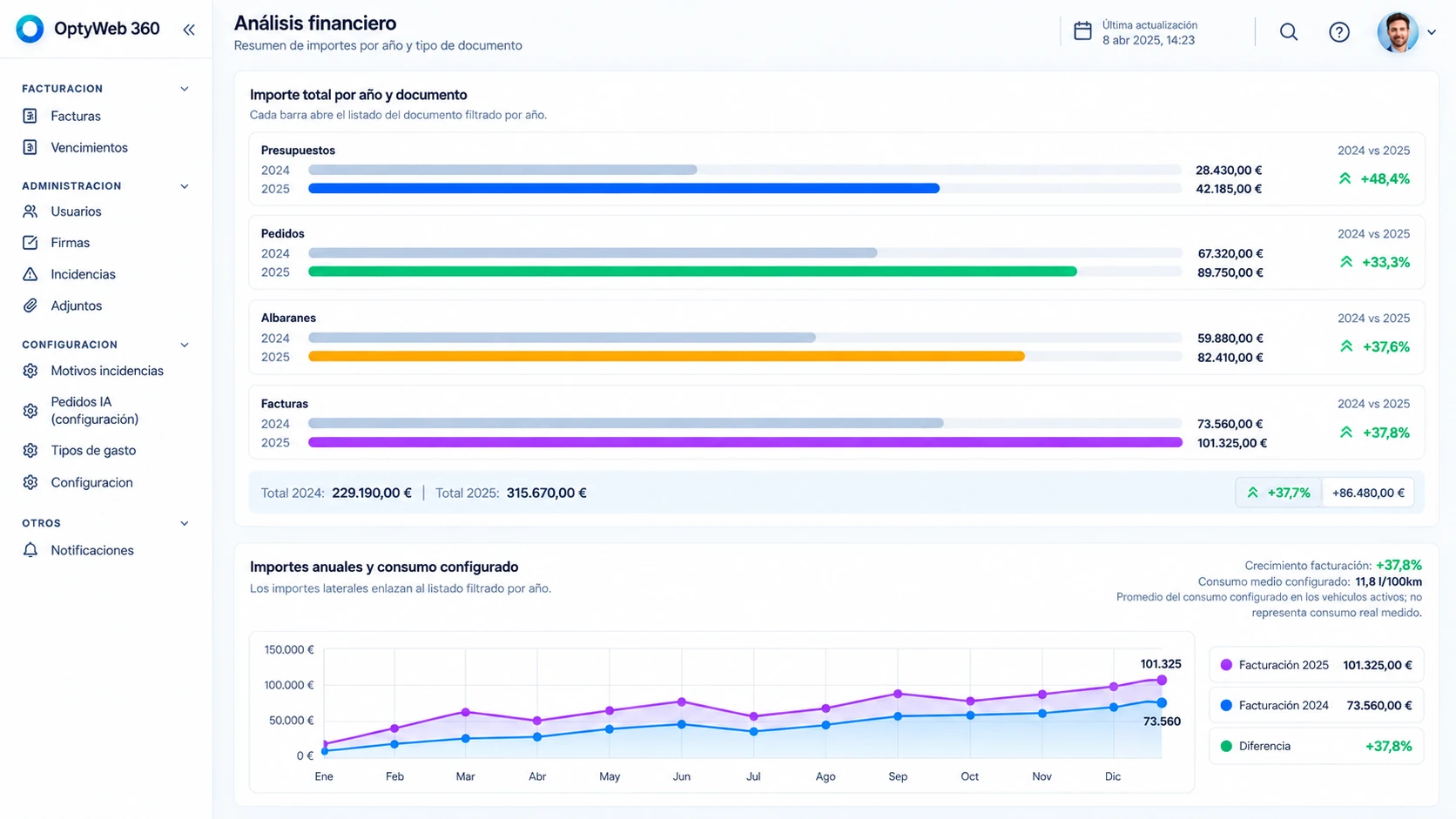Viewport: 1456px width, 819px height.
Task: Click the Pedidos IA gear icon
Action: (x=30, y=411)
